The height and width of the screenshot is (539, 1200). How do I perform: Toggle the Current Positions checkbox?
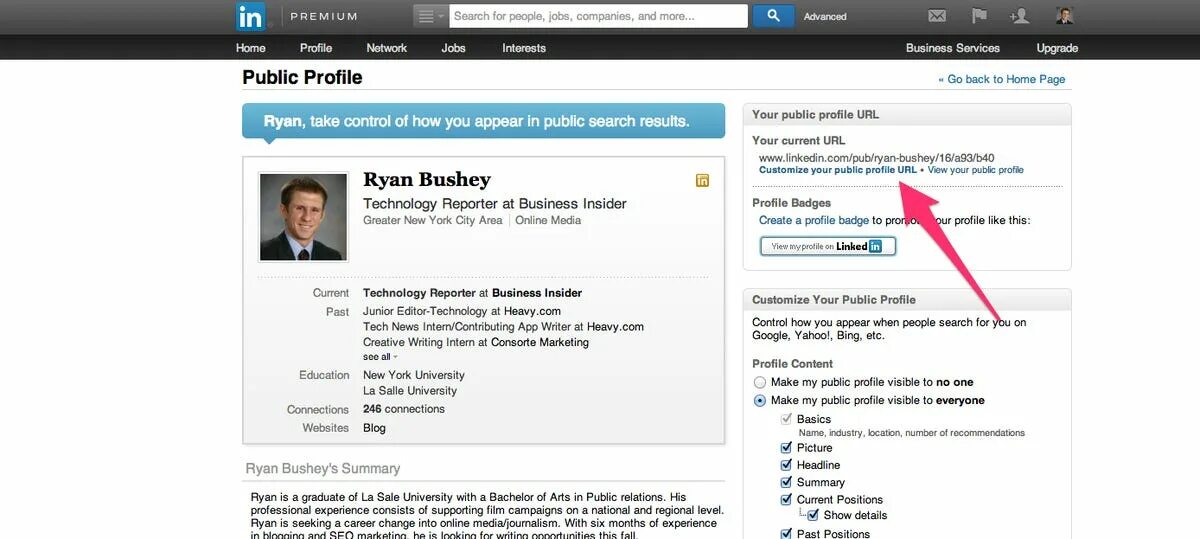click(x=786, y=499)
